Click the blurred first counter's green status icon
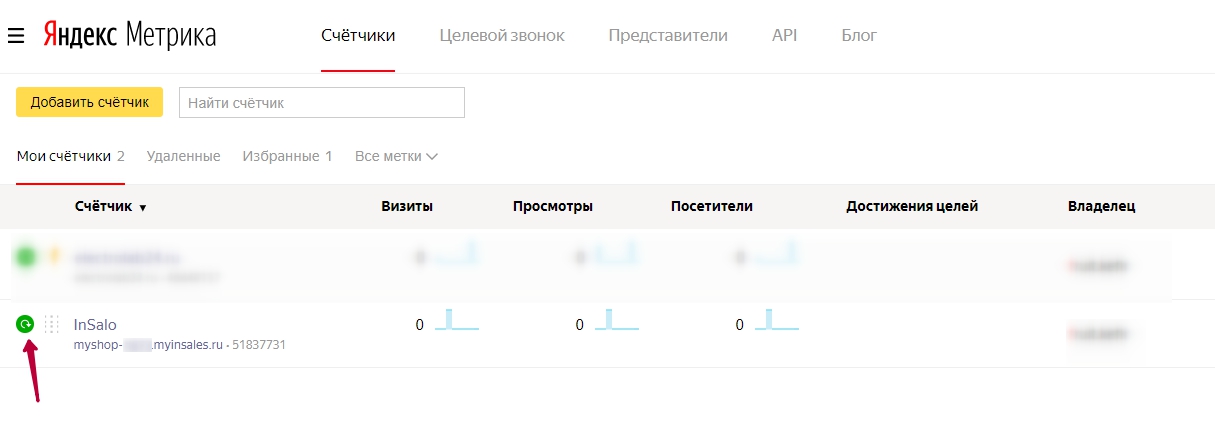 click(x=26, y=257)
